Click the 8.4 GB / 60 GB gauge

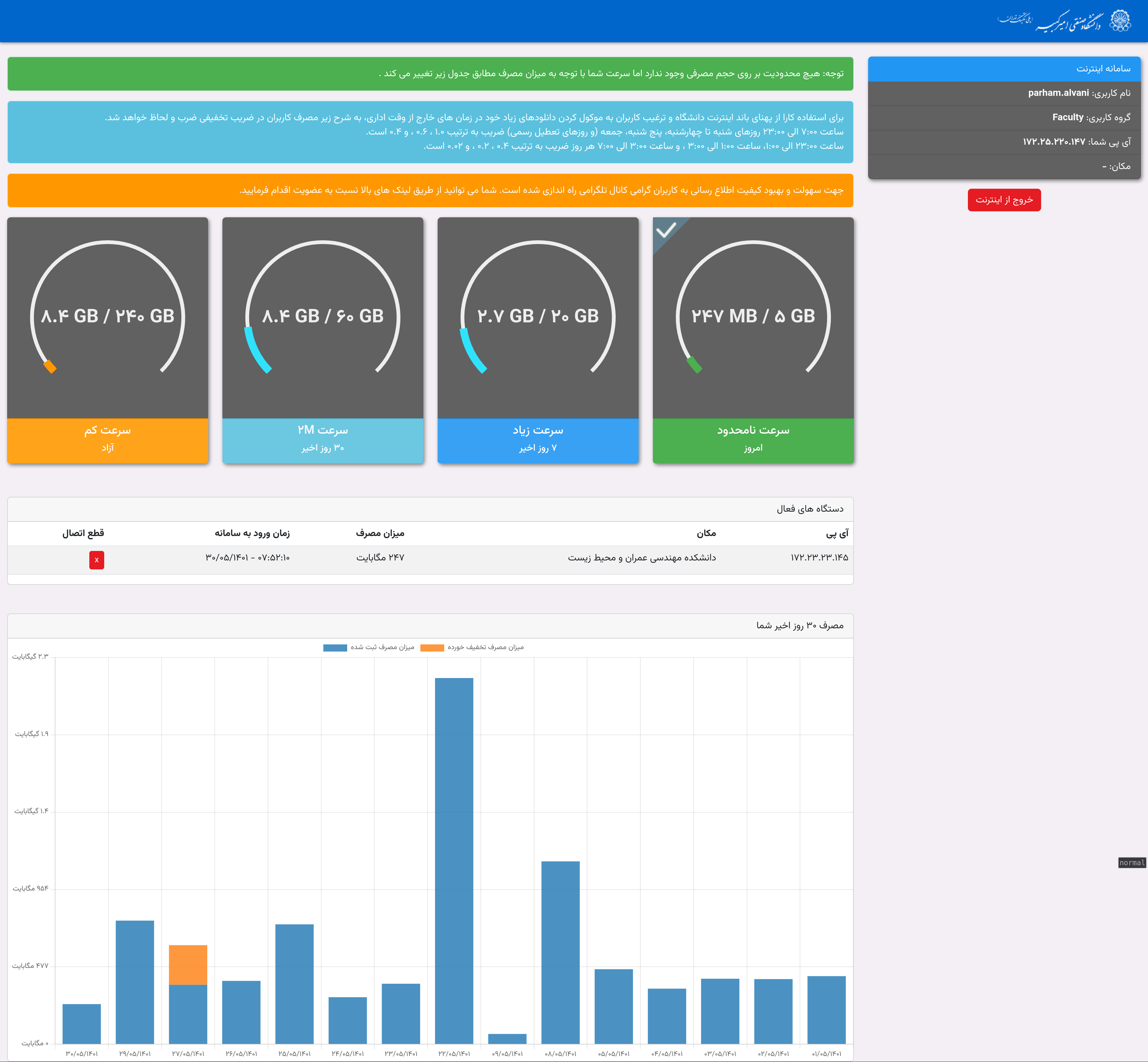322,316
